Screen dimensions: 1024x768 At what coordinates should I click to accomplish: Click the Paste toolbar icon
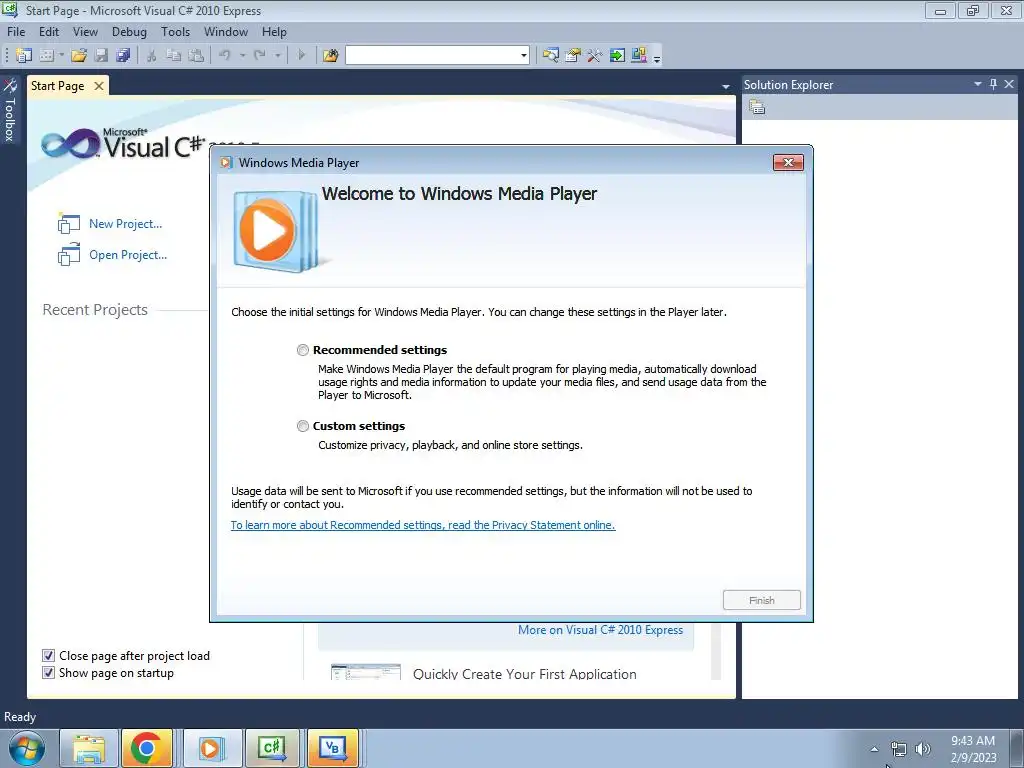click(196, 56)
